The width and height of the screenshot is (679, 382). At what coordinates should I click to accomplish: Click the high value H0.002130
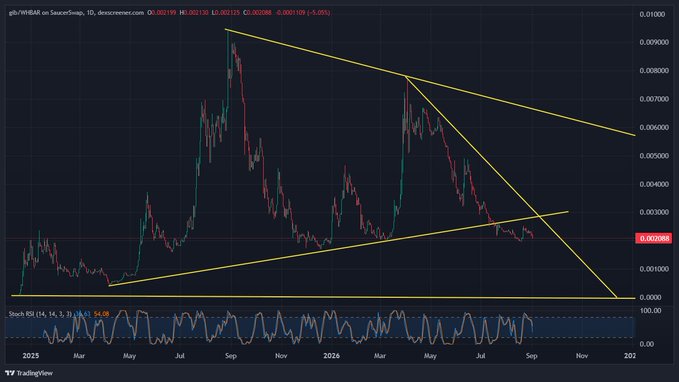point(194,13)
